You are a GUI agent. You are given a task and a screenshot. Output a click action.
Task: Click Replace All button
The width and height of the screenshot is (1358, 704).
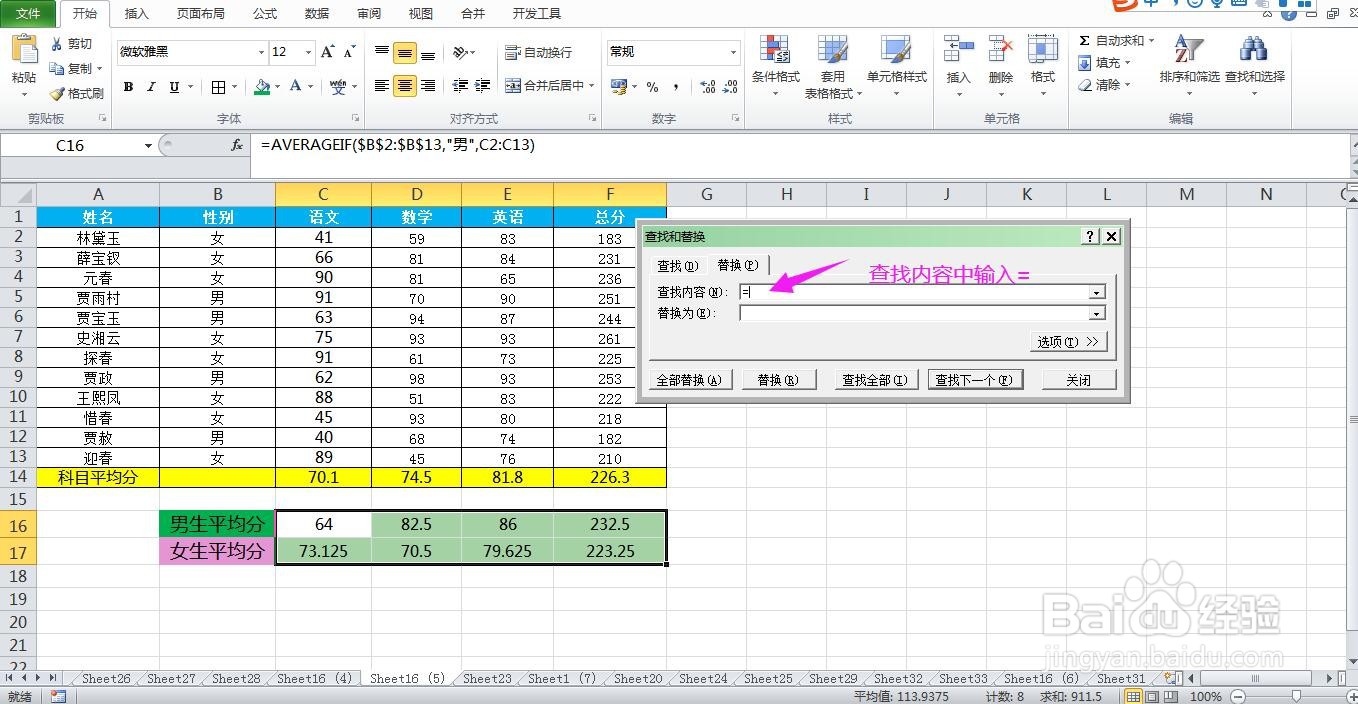coord(691,380)
